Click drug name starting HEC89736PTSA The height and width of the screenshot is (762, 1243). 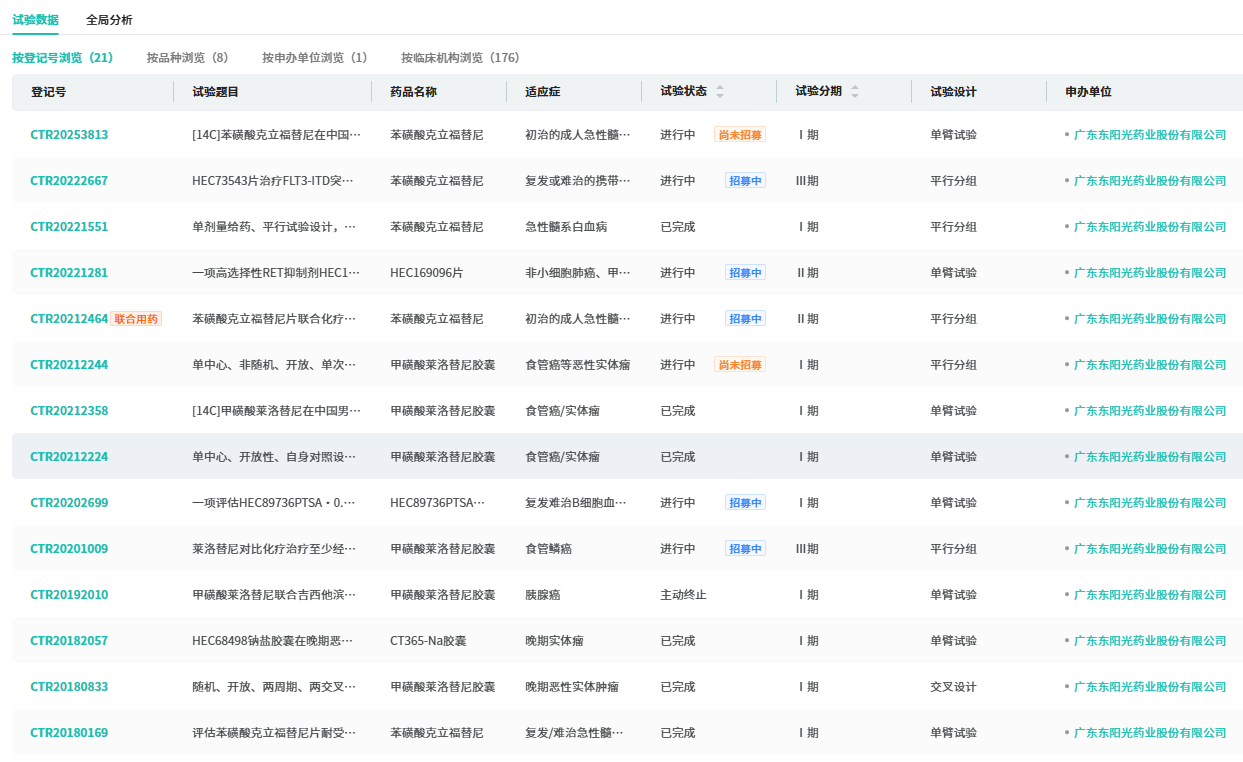tap(437, 503)
